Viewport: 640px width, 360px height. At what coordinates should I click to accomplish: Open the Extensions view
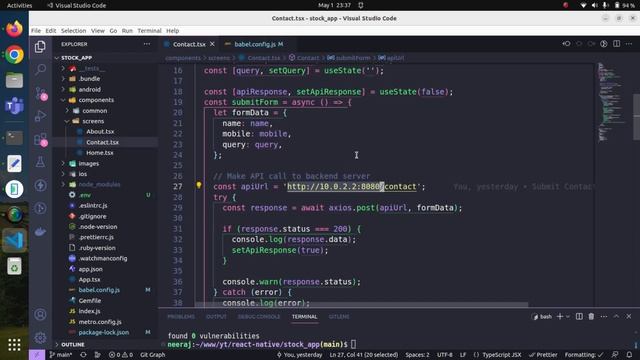click(41, 140)
